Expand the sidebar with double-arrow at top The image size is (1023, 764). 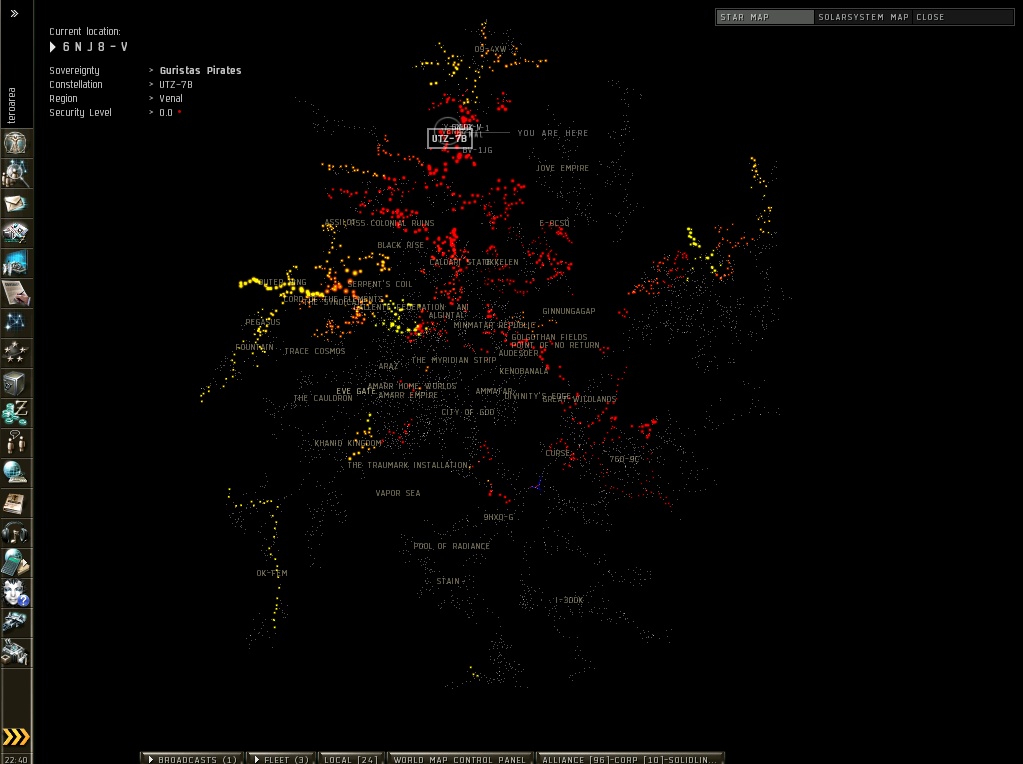coord(14,13)
